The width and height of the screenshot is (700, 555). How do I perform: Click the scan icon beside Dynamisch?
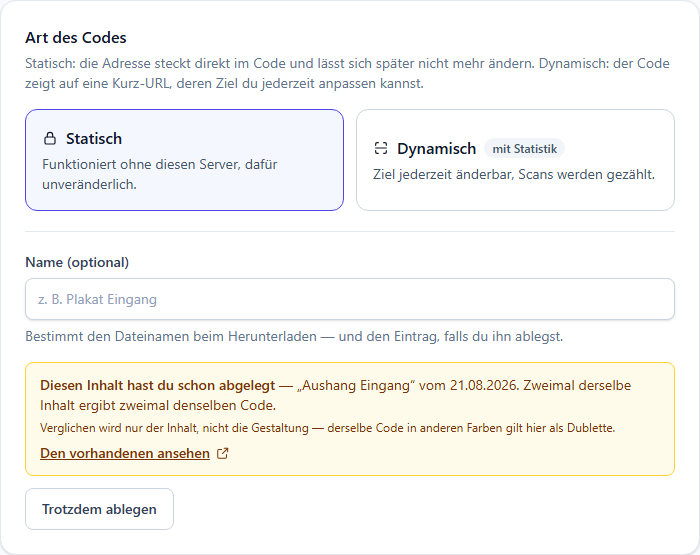(381, 148)
